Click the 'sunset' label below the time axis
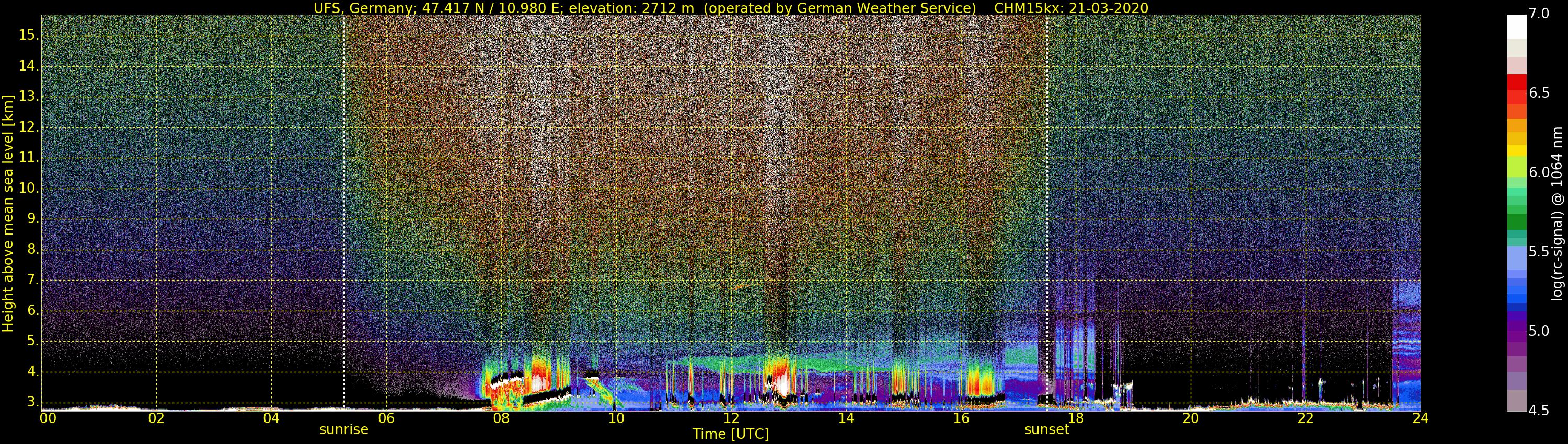This screenshot has width=1568, height=444. point(1046,429)
